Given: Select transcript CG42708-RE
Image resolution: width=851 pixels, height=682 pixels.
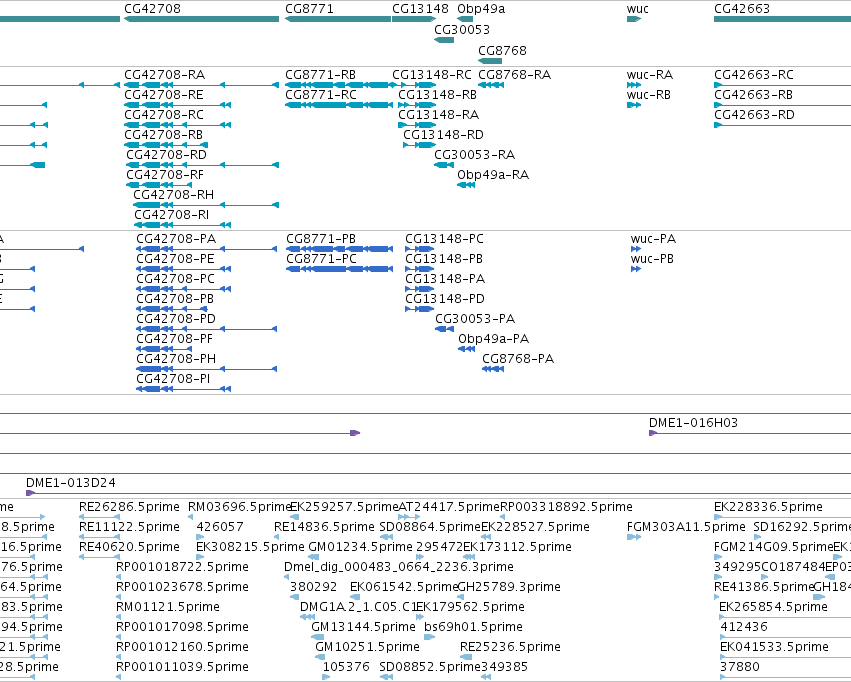Looking at the screenshot, I should pyautogui.click(x=177, y=105).
